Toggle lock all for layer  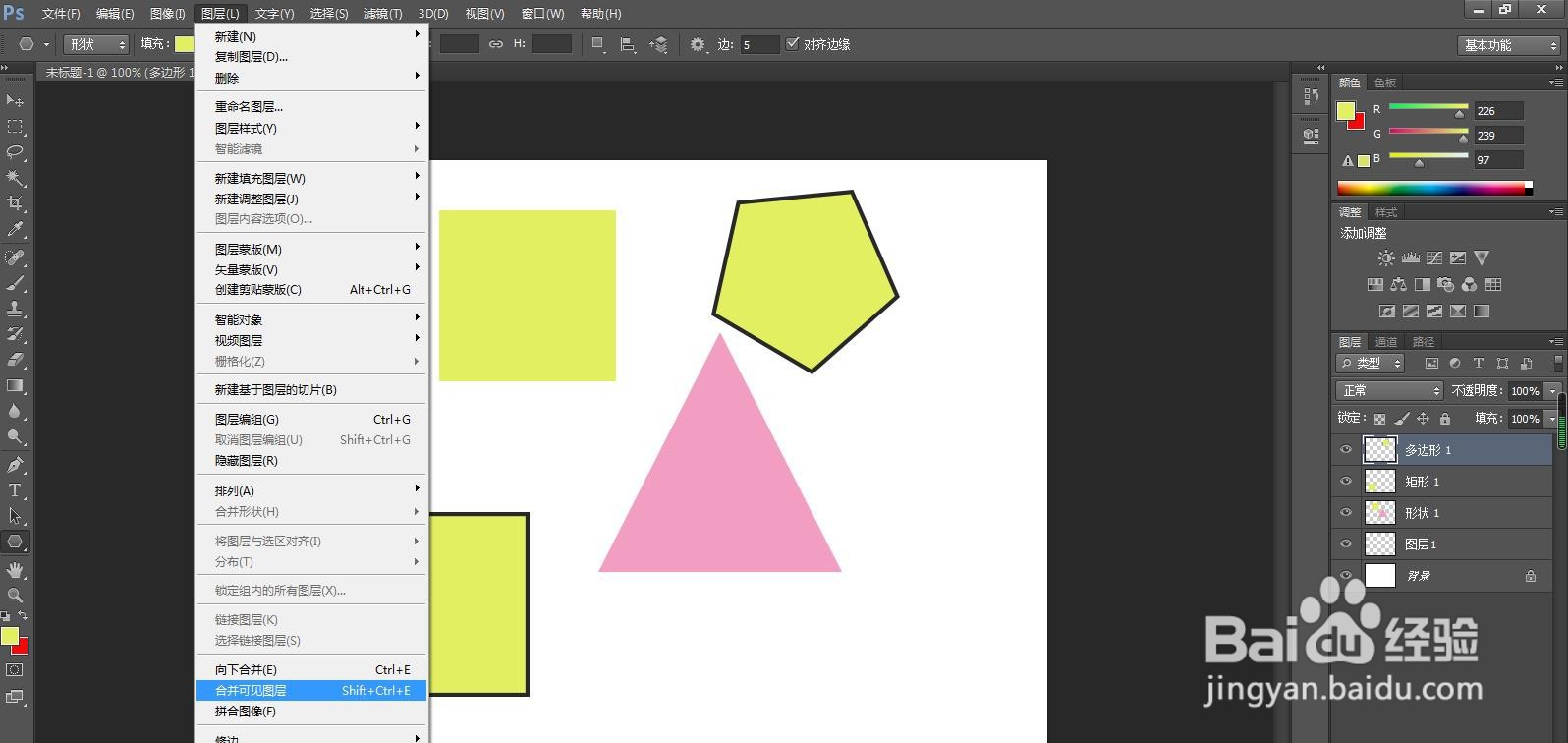point(1444,419)
